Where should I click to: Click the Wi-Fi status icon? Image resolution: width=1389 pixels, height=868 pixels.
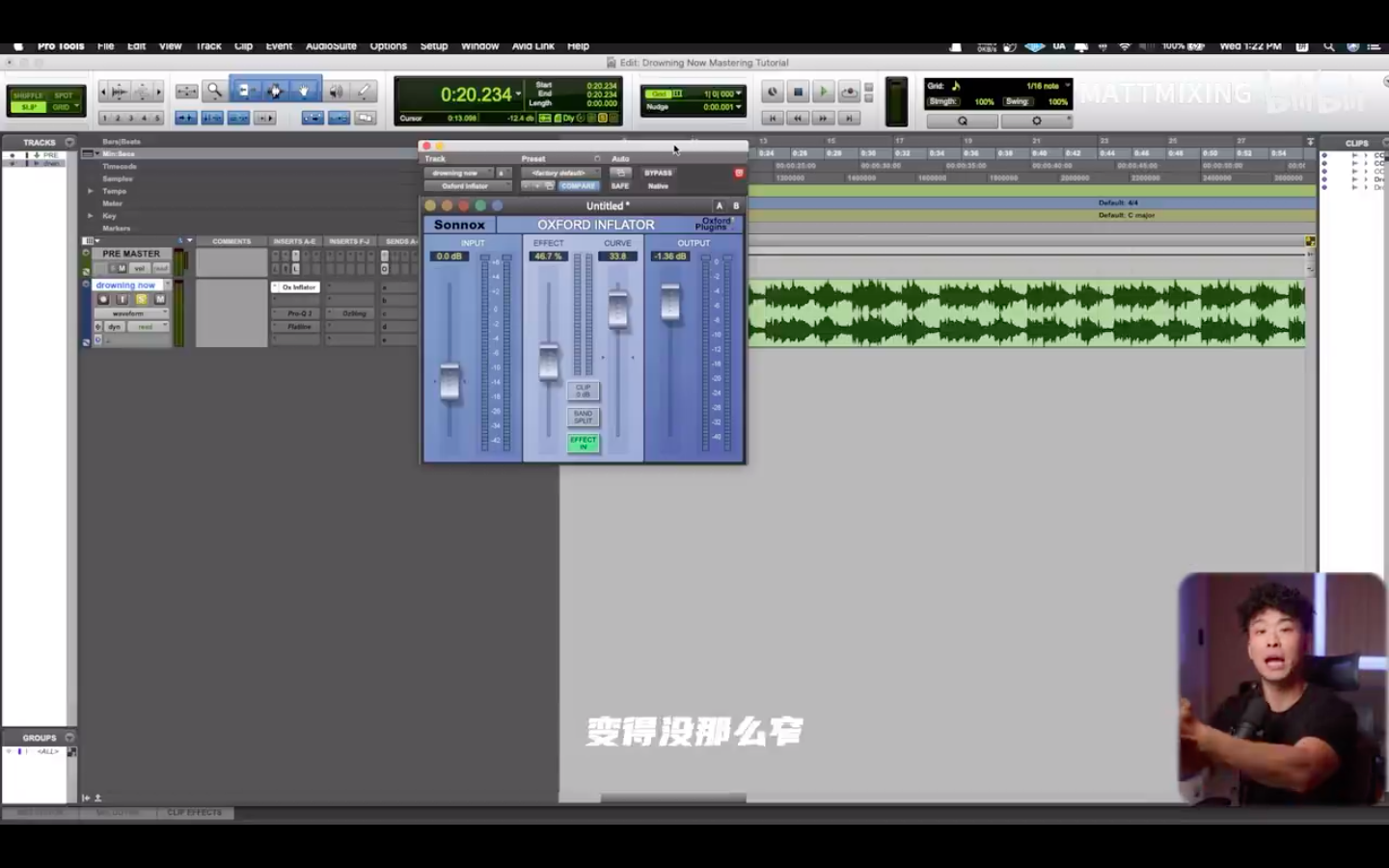click(x=1125, y=46)
